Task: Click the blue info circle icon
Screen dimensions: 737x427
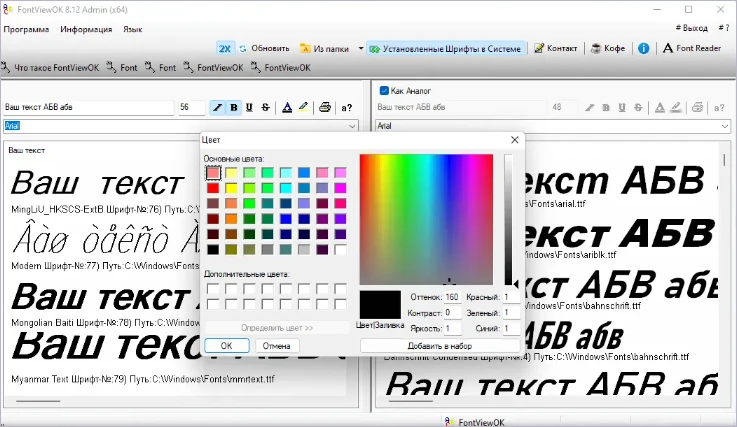Action: (643, 48)
